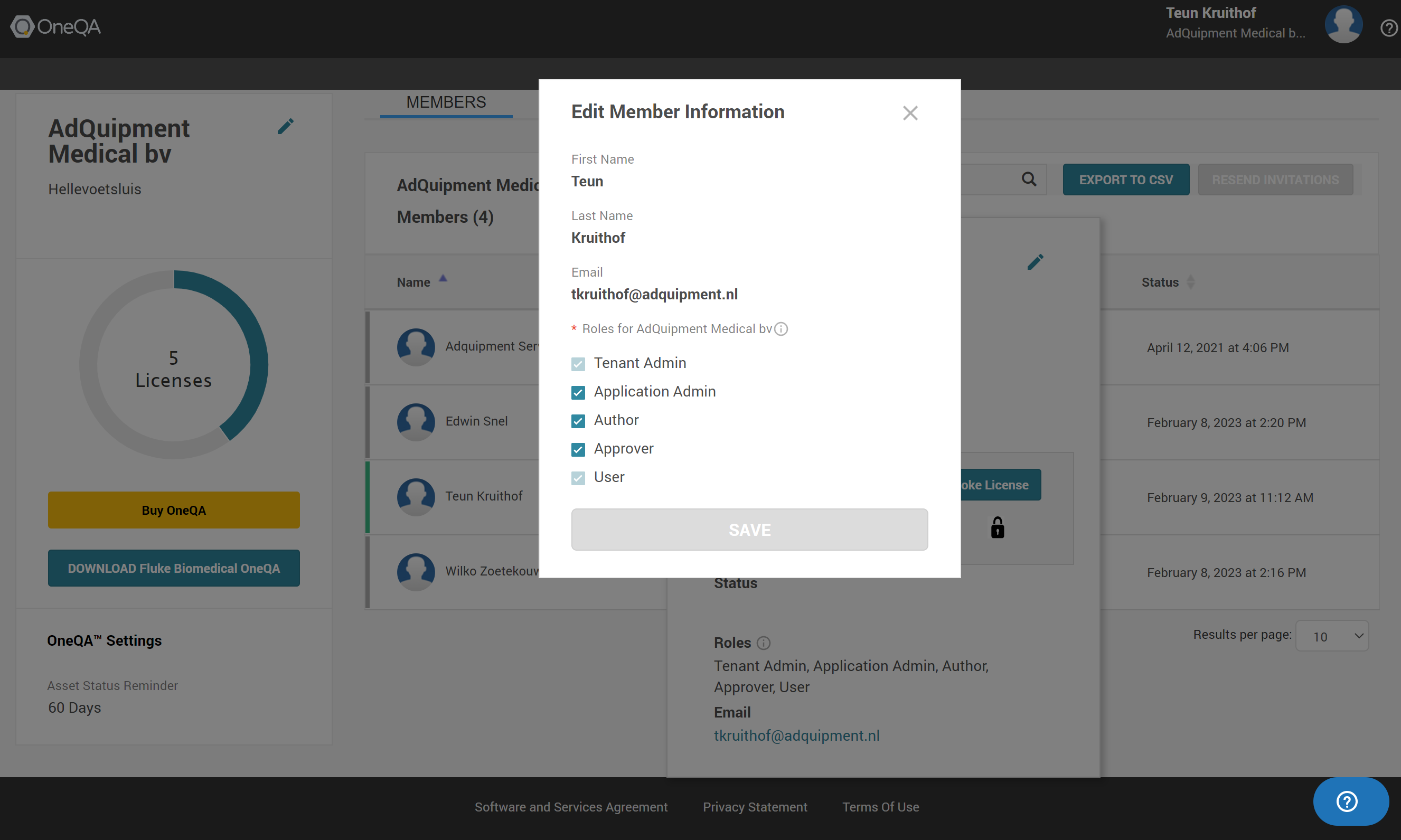This screenshot has height=840, width=1401.
Task: Click April 12, 2021 at 4:06 PM status
Action: click(1218, 348)
